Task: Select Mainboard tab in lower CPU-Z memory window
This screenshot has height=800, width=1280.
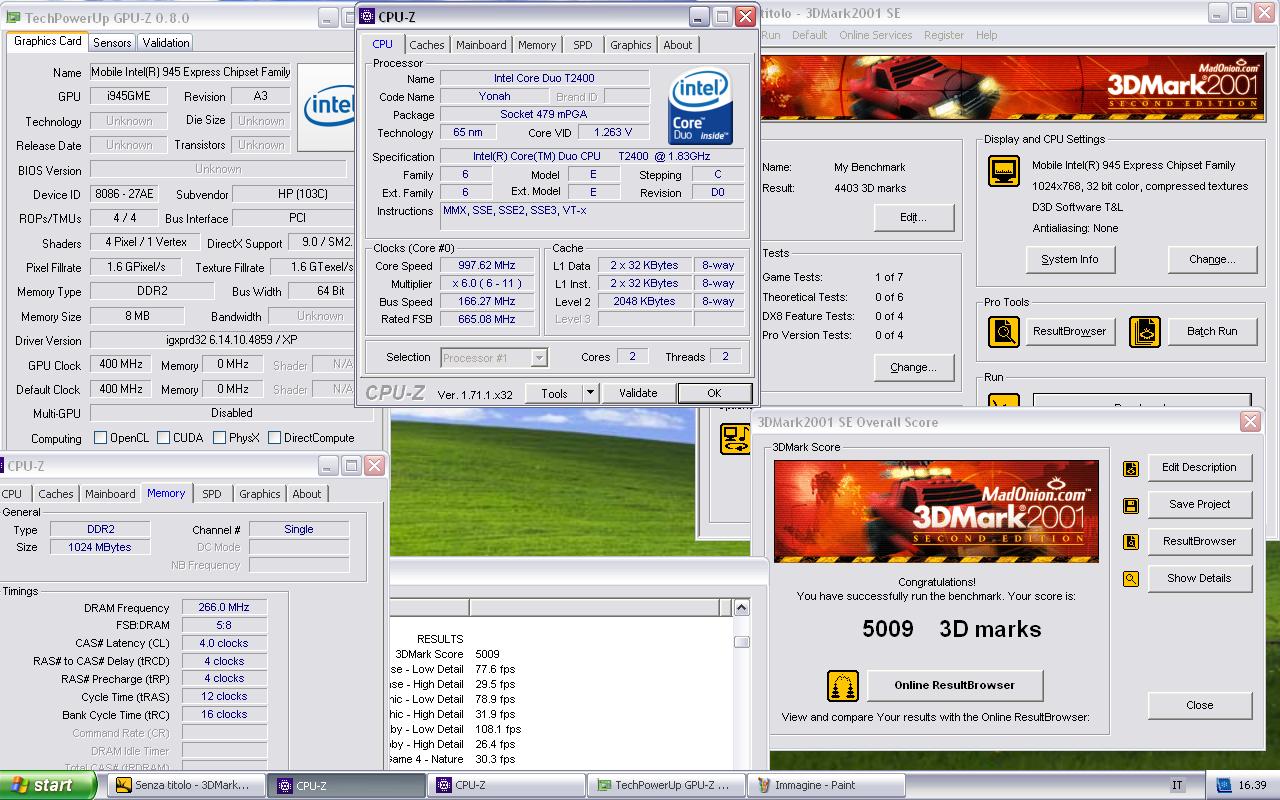Action: point(110,494)
